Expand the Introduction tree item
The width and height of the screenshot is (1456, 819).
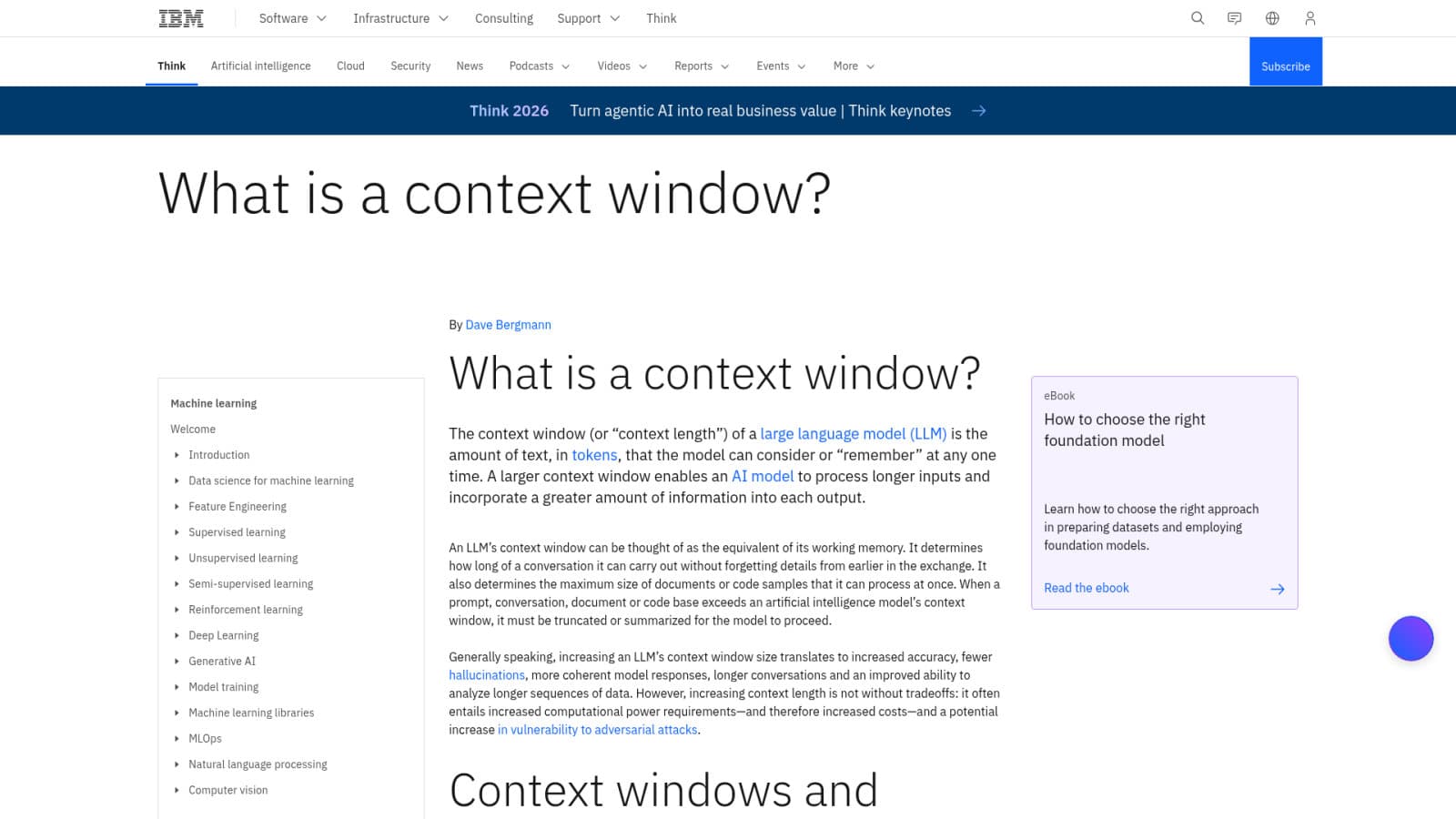point(177,455)
